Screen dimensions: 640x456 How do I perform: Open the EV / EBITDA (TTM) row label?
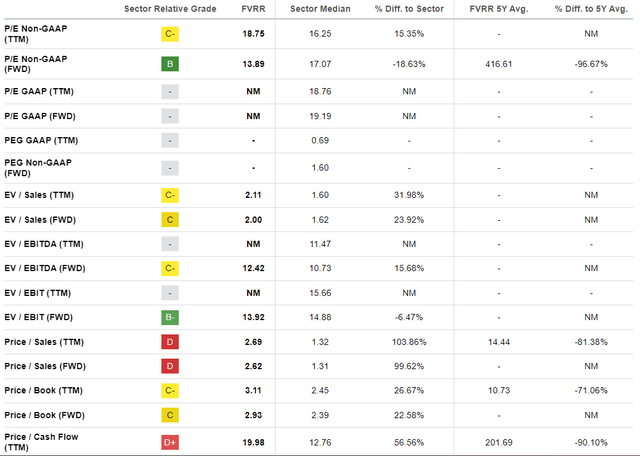coord(44,243)
